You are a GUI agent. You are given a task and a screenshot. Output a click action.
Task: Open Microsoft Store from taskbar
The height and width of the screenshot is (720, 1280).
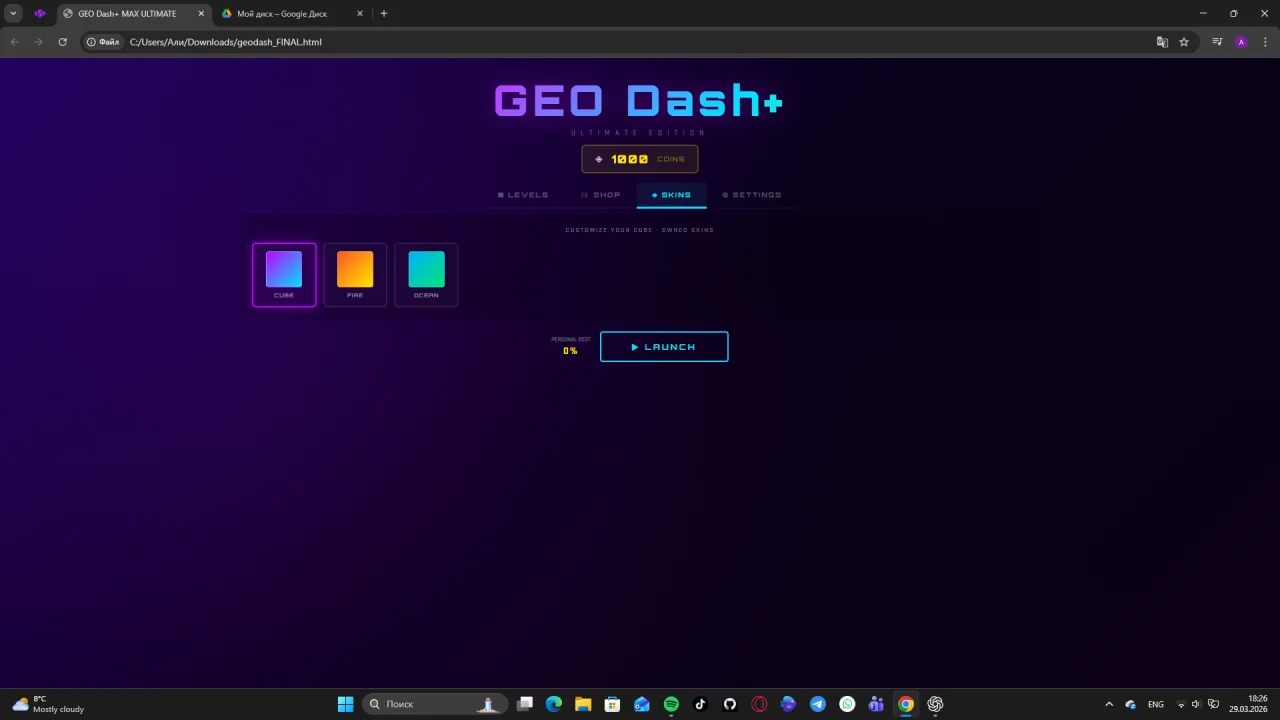point(612,704)
